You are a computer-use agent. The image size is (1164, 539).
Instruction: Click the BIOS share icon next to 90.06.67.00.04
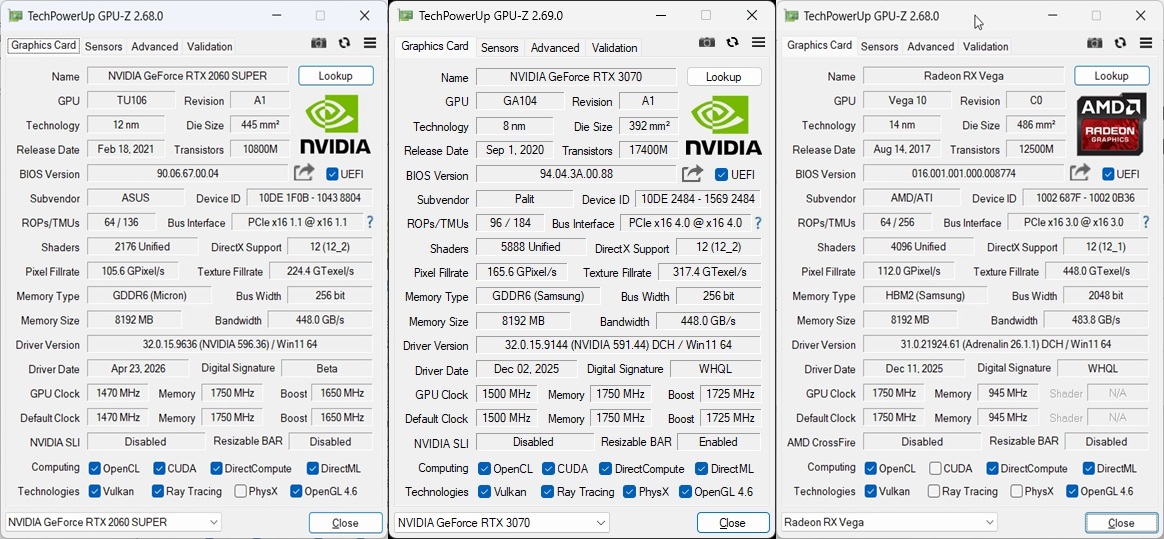pos(304,173)
